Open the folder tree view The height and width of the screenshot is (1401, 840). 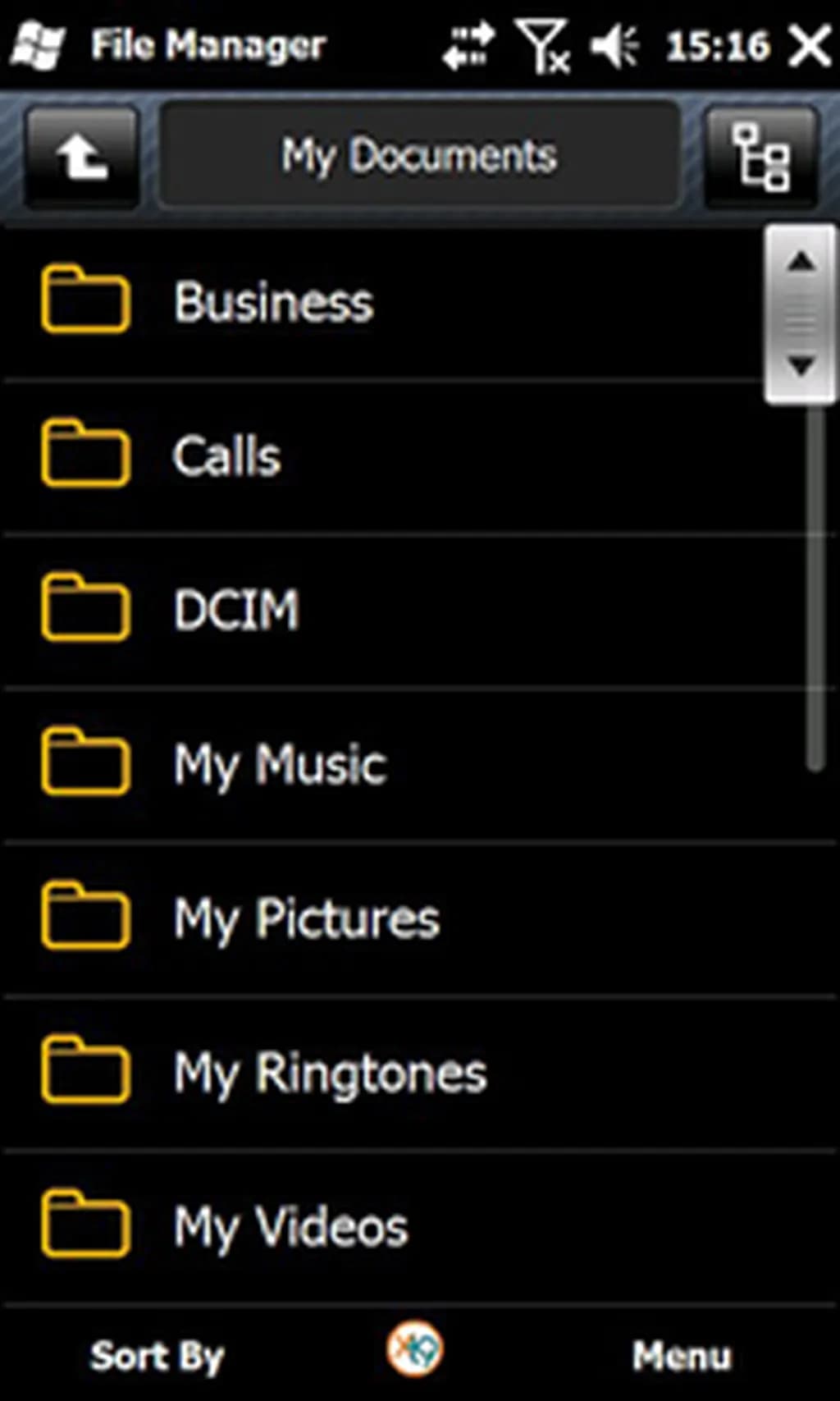pyautogui.click(x=760, y=156)
